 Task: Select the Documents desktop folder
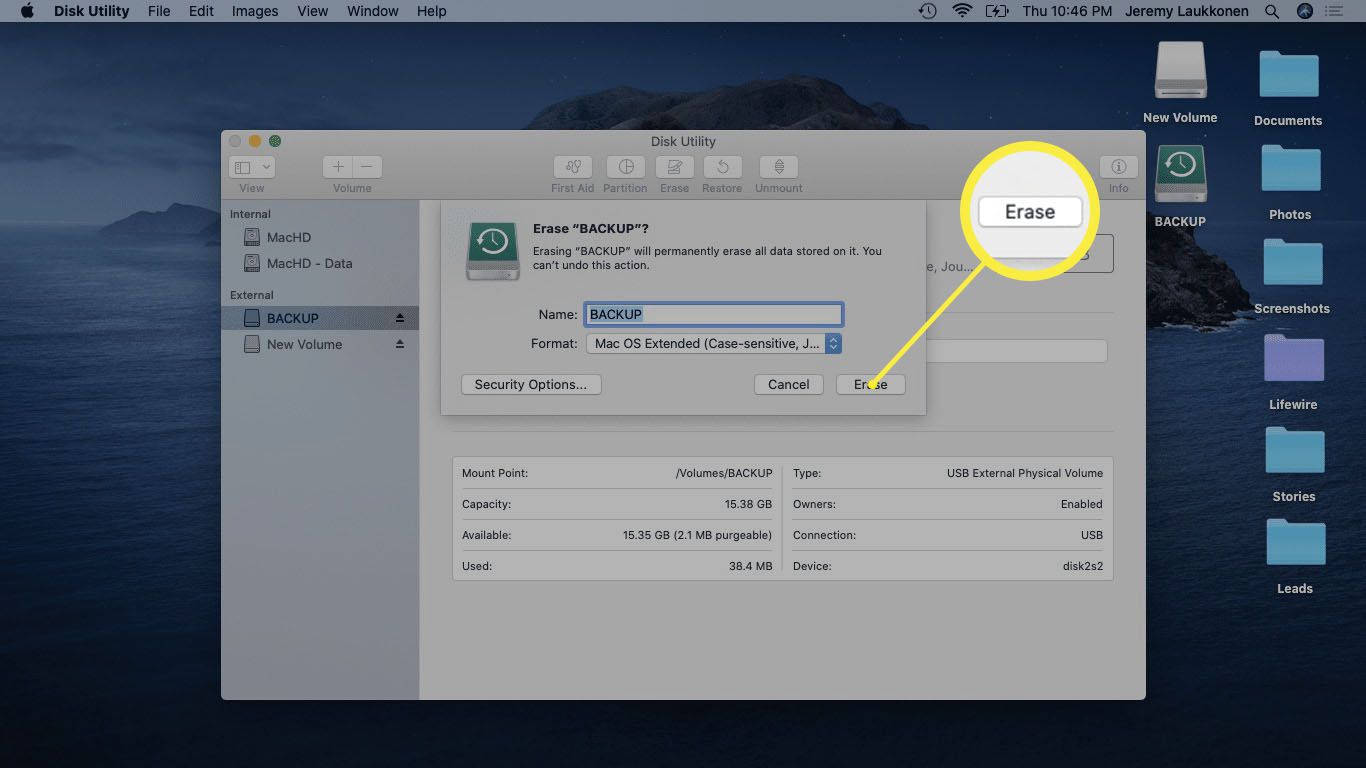(1288, 76)
